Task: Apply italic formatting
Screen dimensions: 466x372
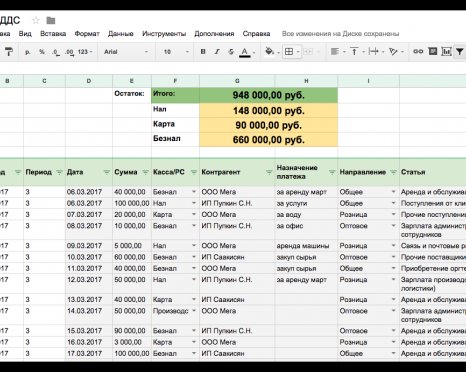Action: 217,52
